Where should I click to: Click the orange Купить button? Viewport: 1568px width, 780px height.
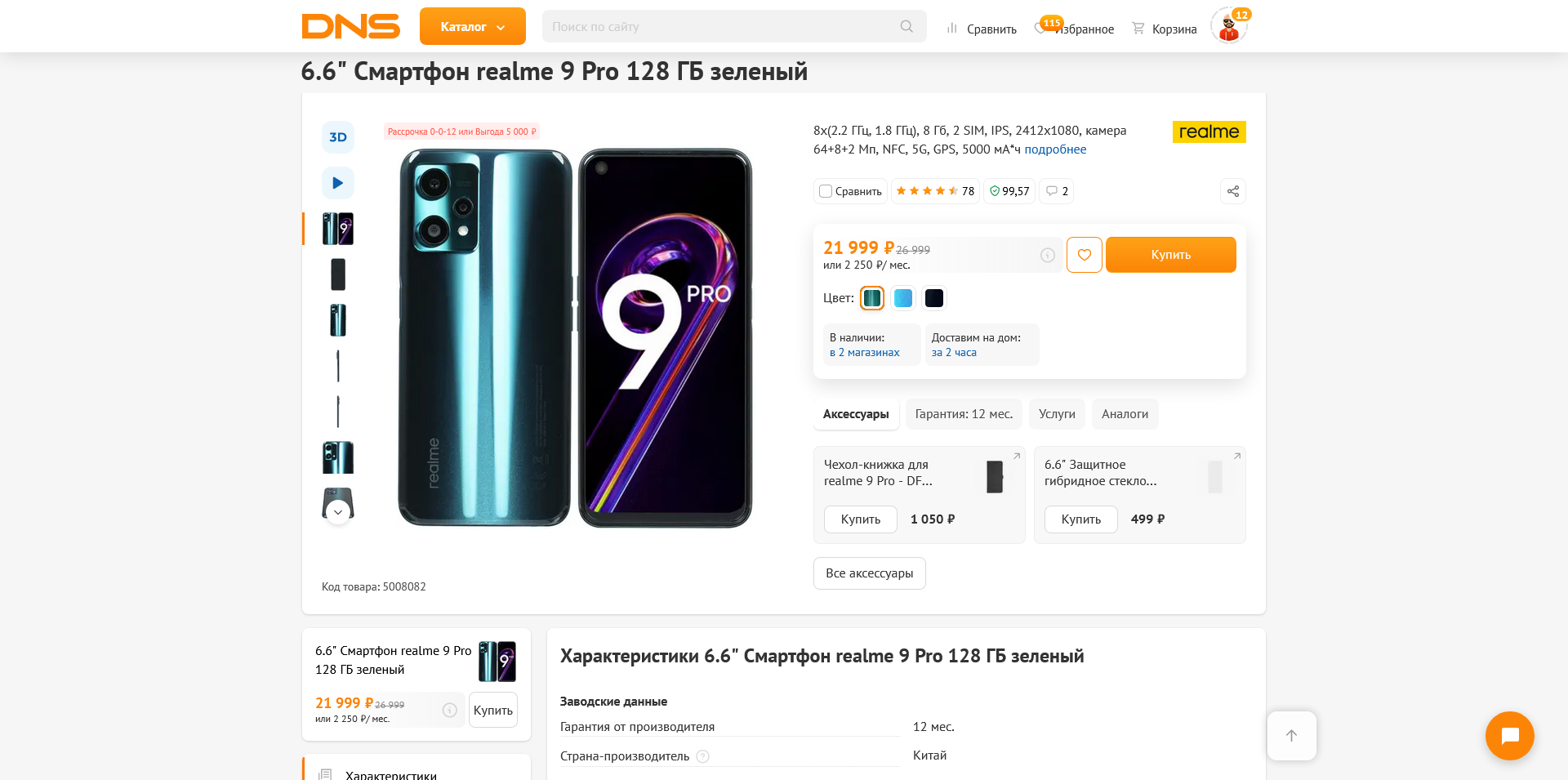[x=1170, y=255]
